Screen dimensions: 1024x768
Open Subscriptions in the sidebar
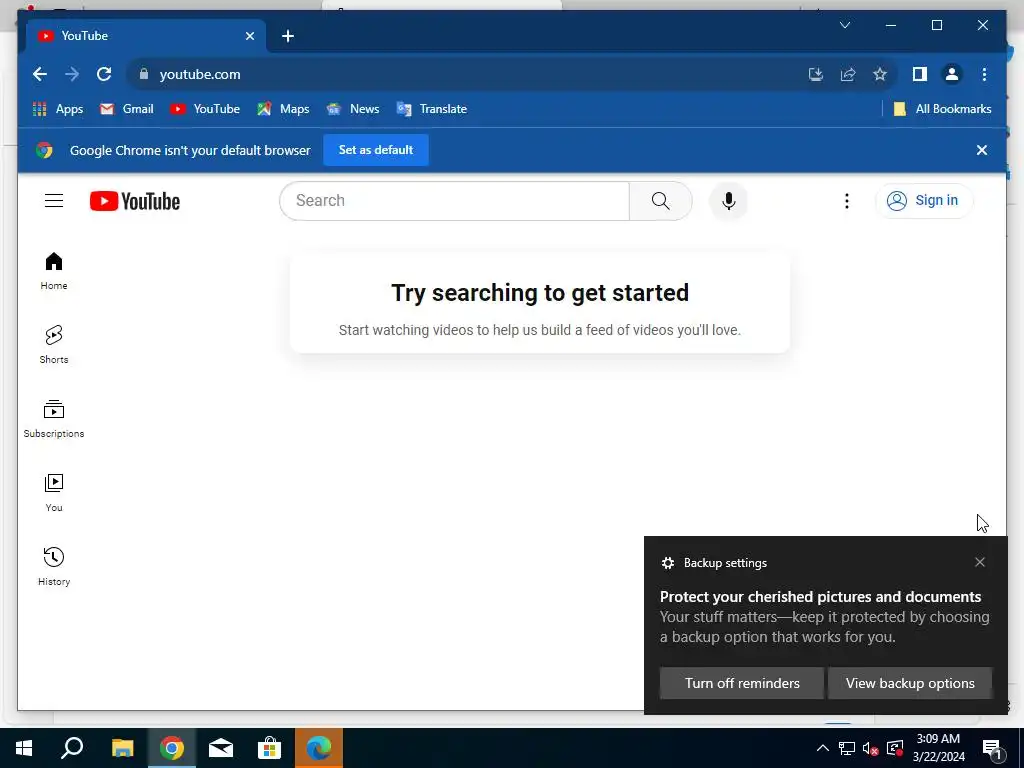coord(54,419)
